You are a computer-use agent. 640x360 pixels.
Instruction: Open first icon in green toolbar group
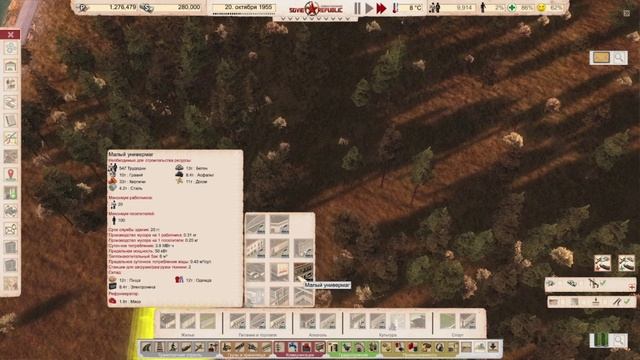(x=333, y=347)
